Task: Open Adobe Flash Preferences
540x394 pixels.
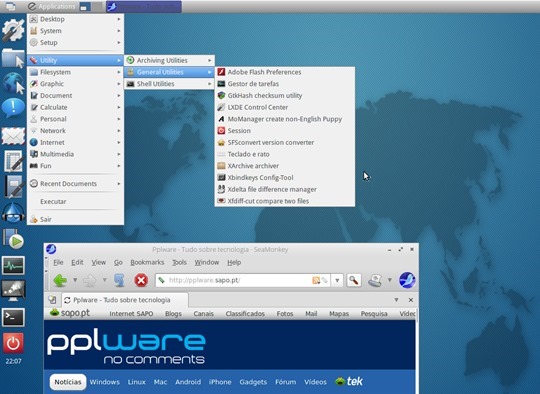Action: [284, 72]
